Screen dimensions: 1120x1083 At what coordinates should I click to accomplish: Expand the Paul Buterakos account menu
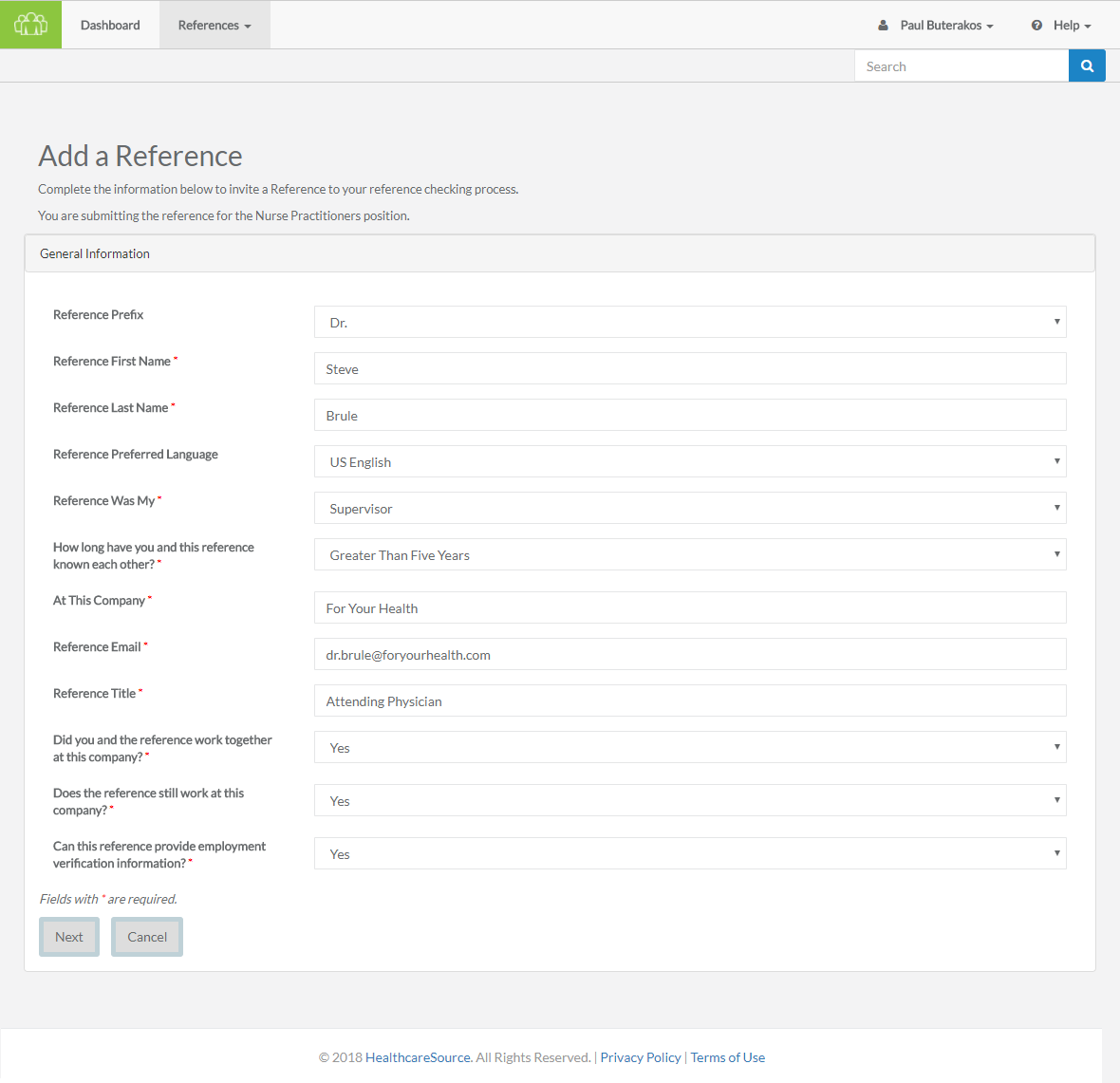[x=942, y=25]
